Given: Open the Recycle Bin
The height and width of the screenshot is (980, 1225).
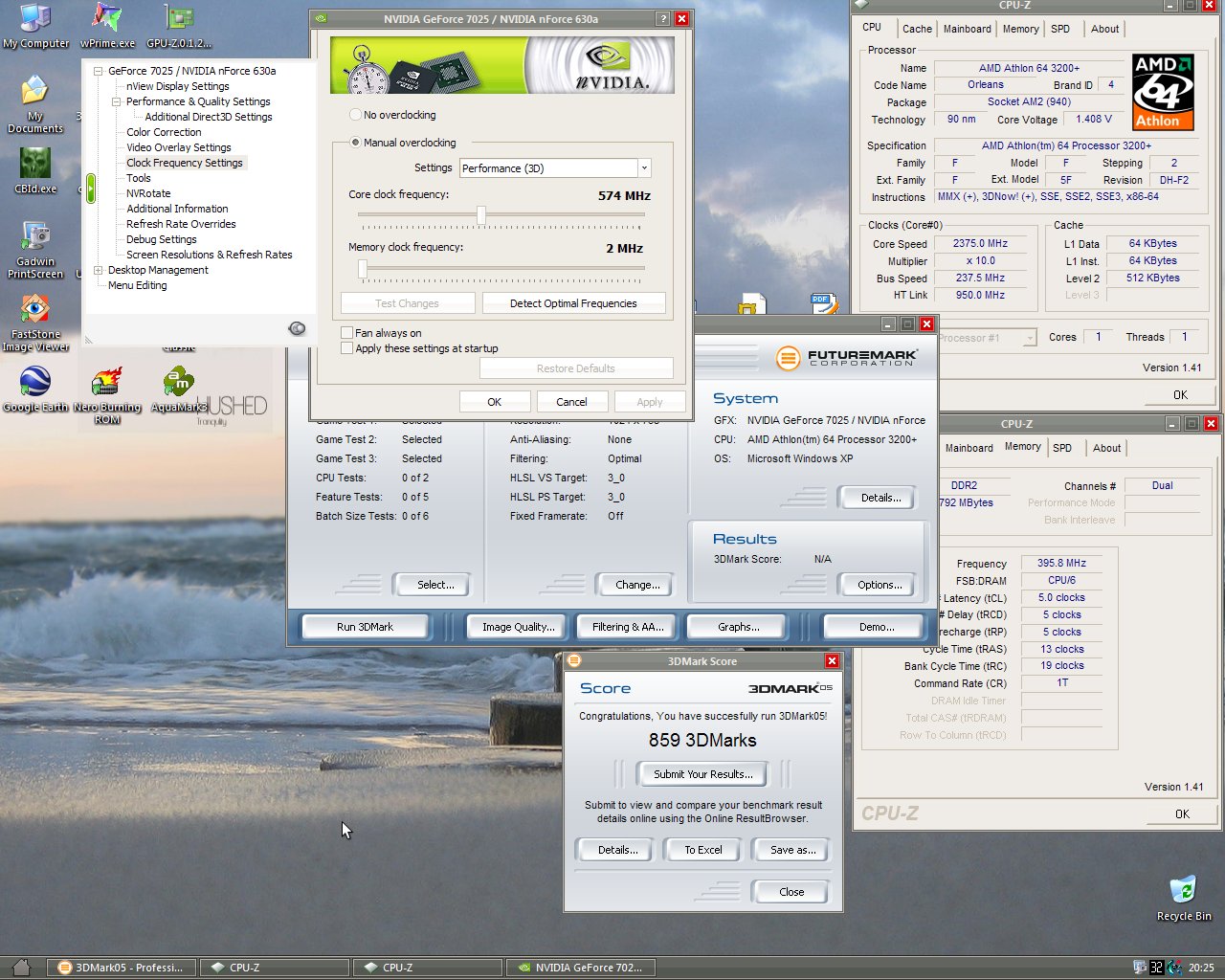Looking at the screenshot, I should [1184, 898].
